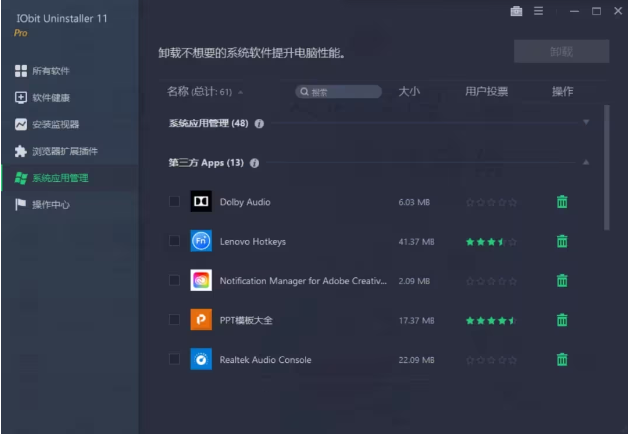Image resolution: width=628 pixels, height=434 pixels.
Task: Click the 所有软件 grid icon
Action: (x=21, y=71)
